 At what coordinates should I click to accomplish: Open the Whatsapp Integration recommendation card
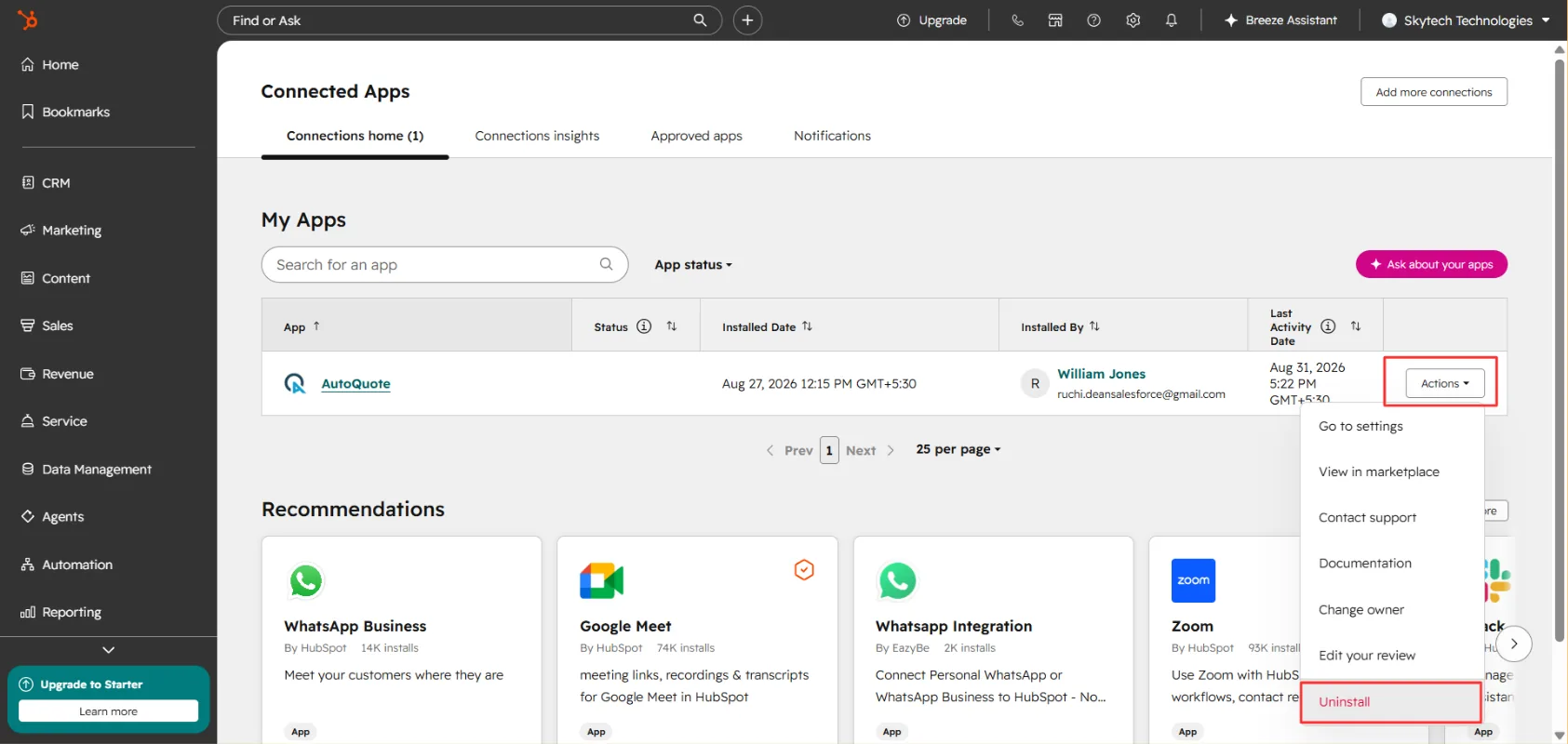coord(993,640)
